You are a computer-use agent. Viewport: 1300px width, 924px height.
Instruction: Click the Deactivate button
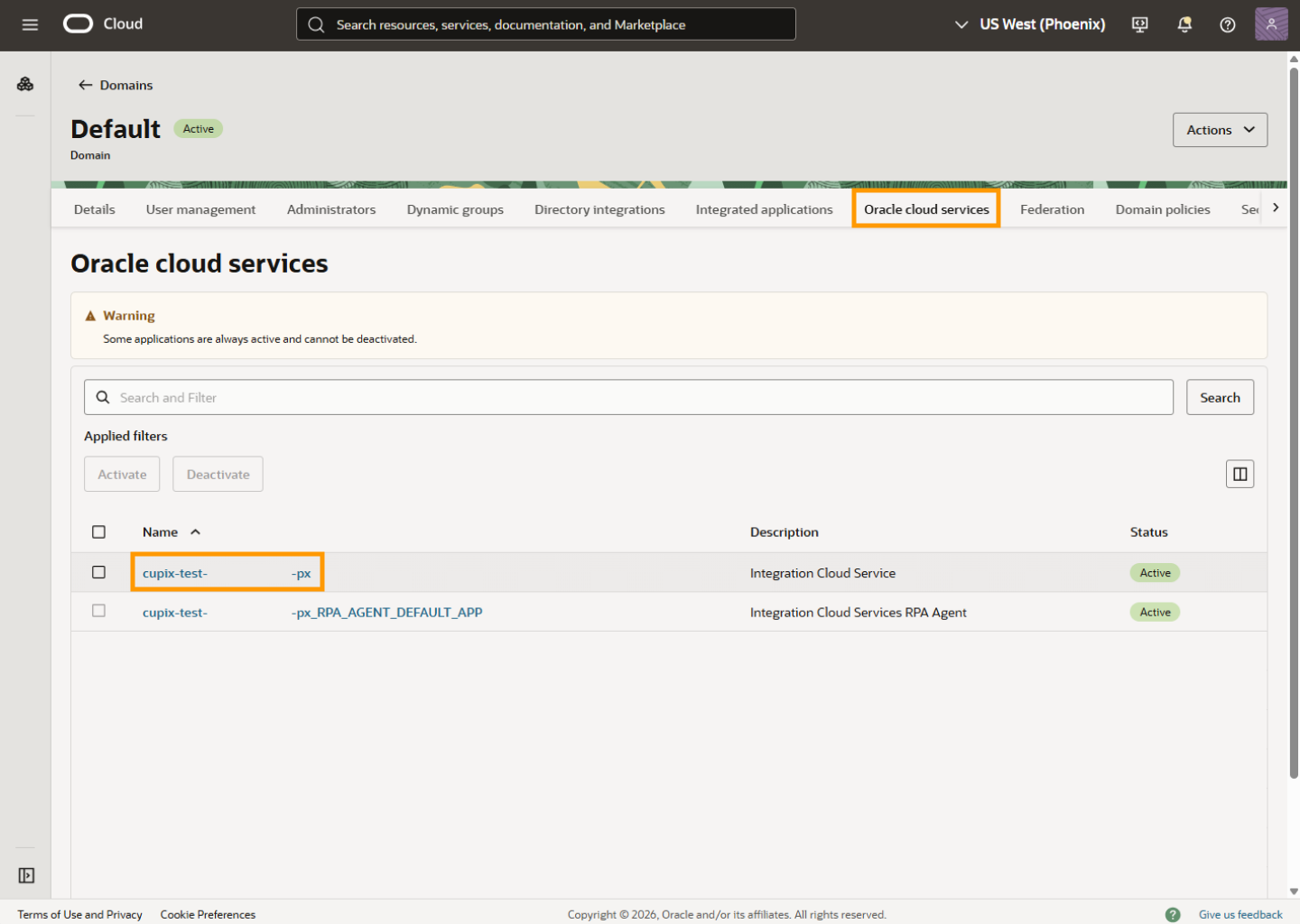tap(218, 475)
